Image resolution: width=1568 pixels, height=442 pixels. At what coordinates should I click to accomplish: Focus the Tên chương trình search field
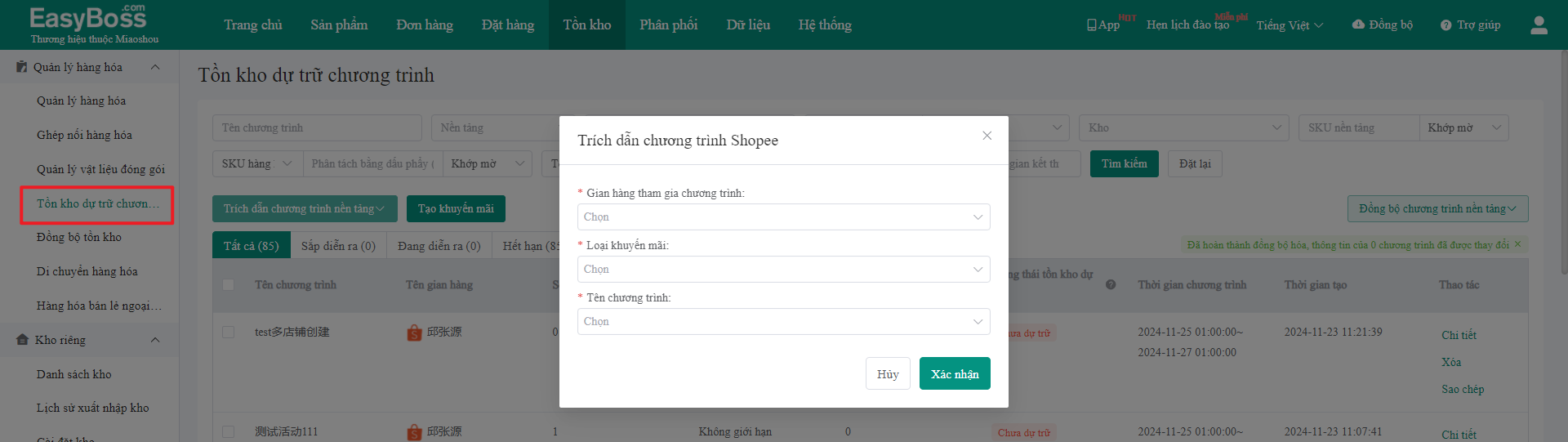click(x=317, y=127)
